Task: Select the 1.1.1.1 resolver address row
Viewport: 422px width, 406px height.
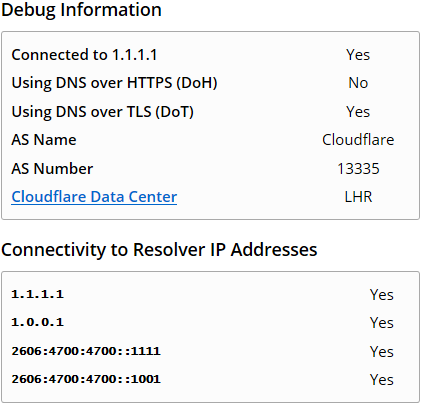Action: tap(210, 294)
